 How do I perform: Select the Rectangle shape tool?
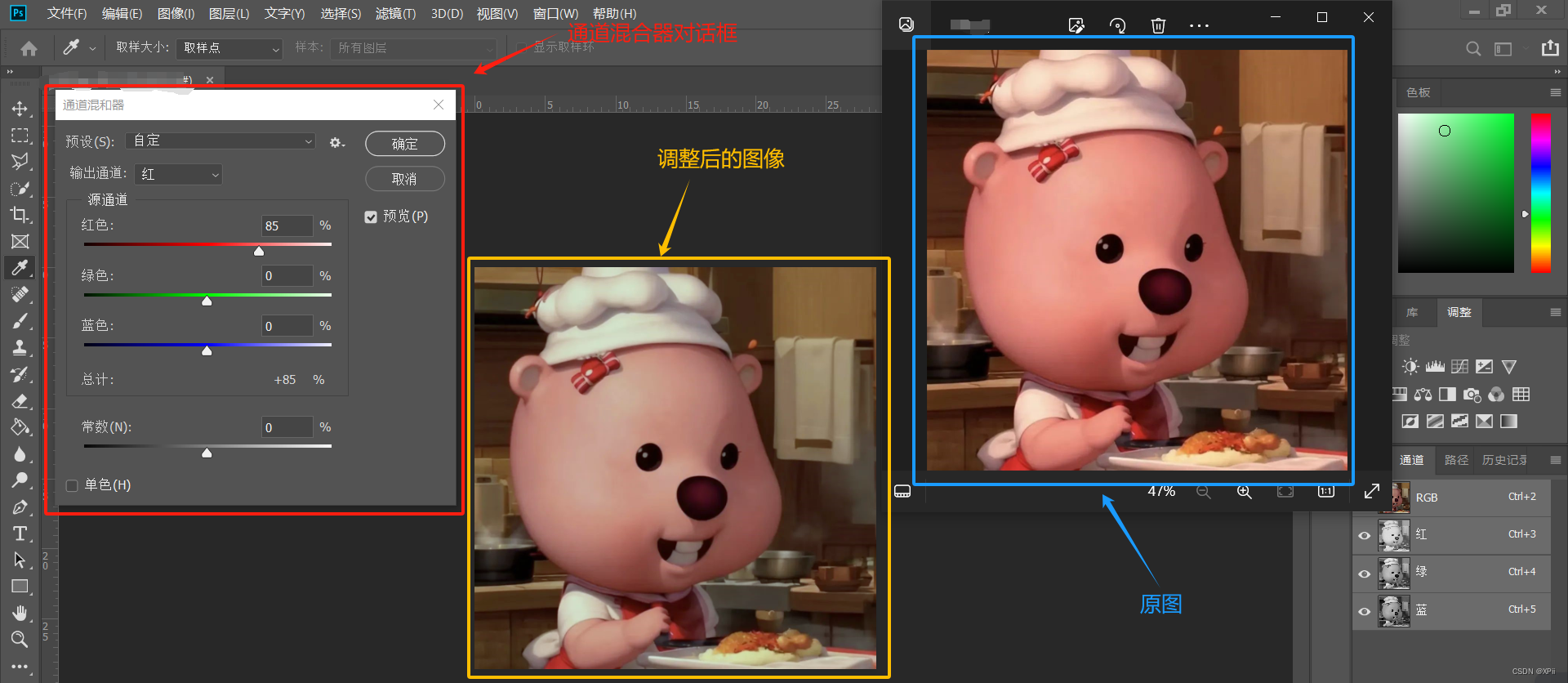[x=20, y=587]
